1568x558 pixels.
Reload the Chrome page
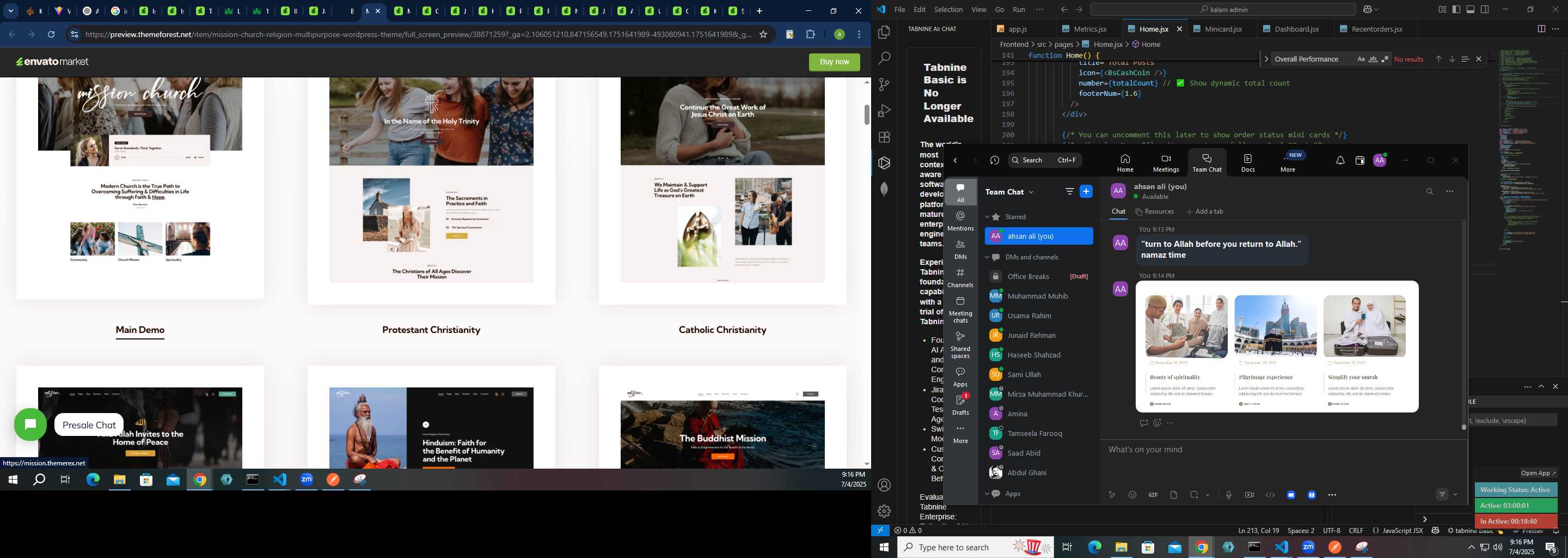(x=52, y=35)
